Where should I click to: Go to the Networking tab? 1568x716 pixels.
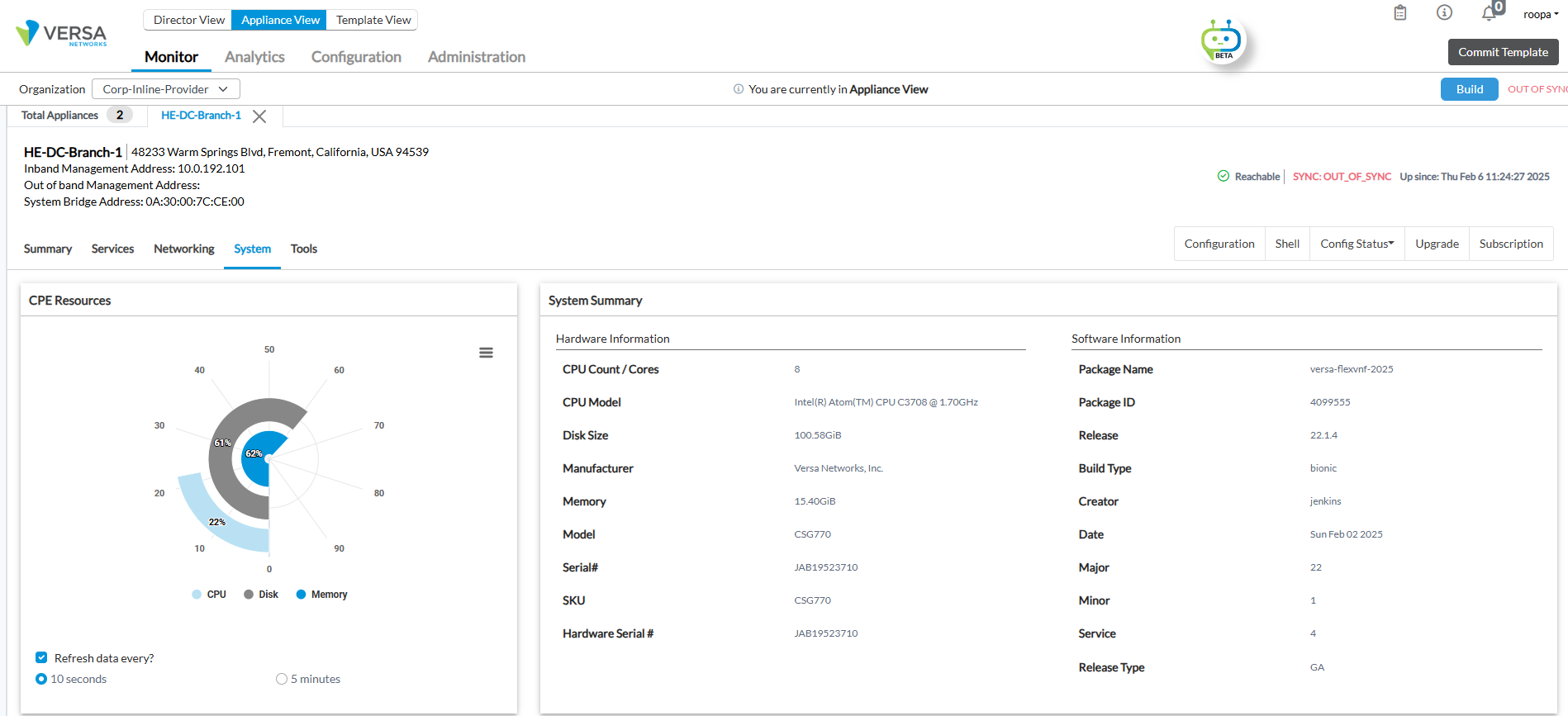(184, 249)
